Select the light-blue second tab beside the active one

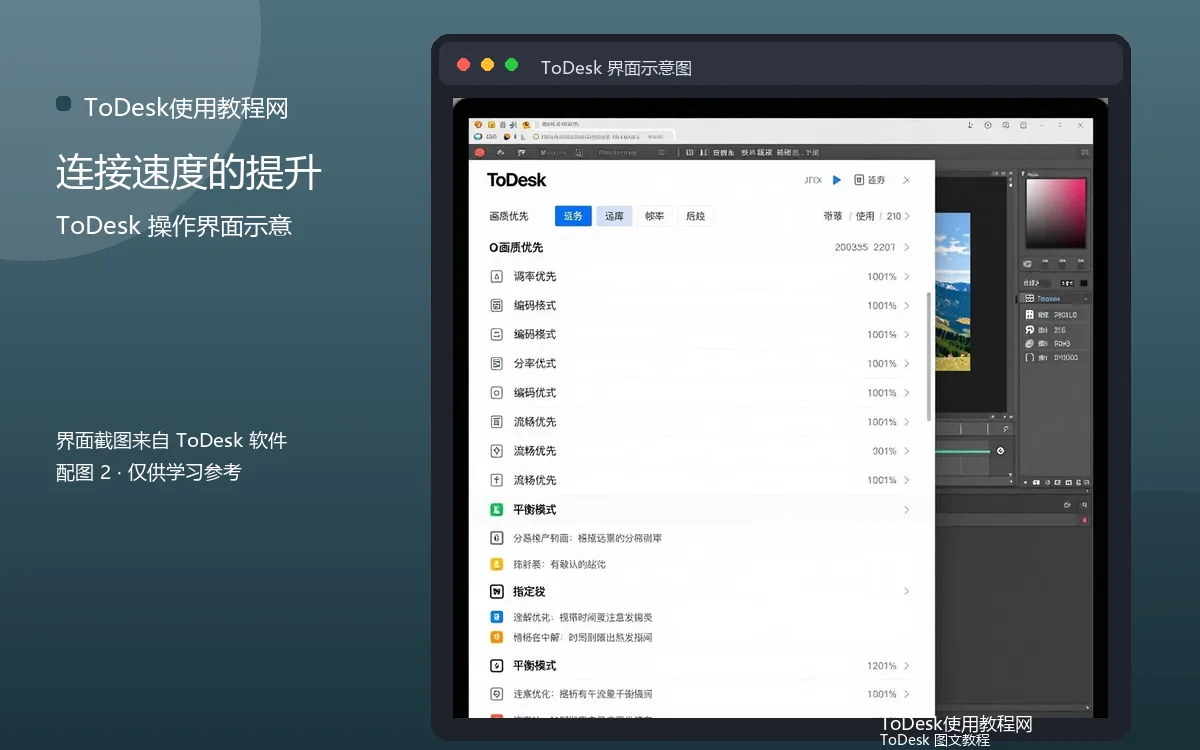coord(614,216)
